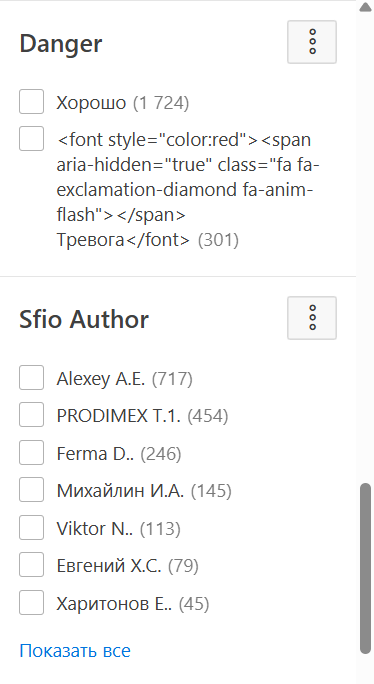Select the PRODIMEX T.1. checkbox
Viewport: 374px width, 684px height.
(x=31, y=415)
